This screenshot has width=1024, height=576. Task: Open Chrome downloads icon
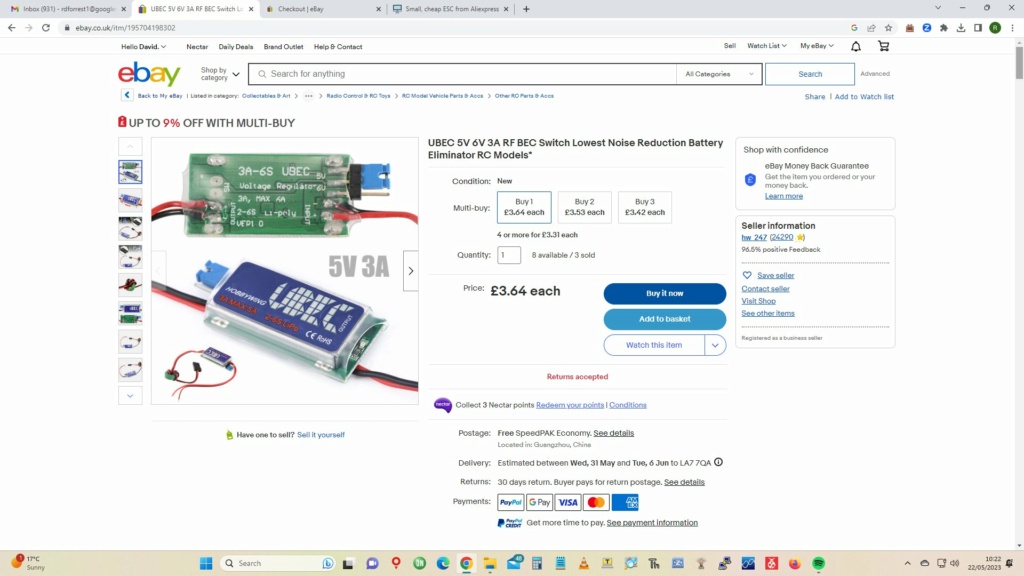961,28
